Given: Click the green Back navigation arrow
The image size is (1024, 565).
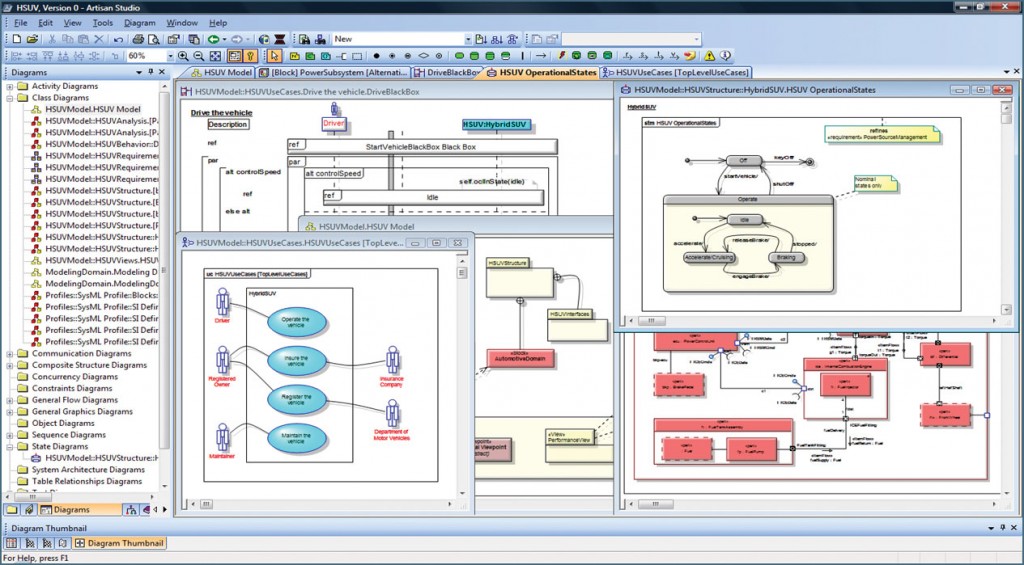Looking at the screenshot, I should tap(213, 39).
